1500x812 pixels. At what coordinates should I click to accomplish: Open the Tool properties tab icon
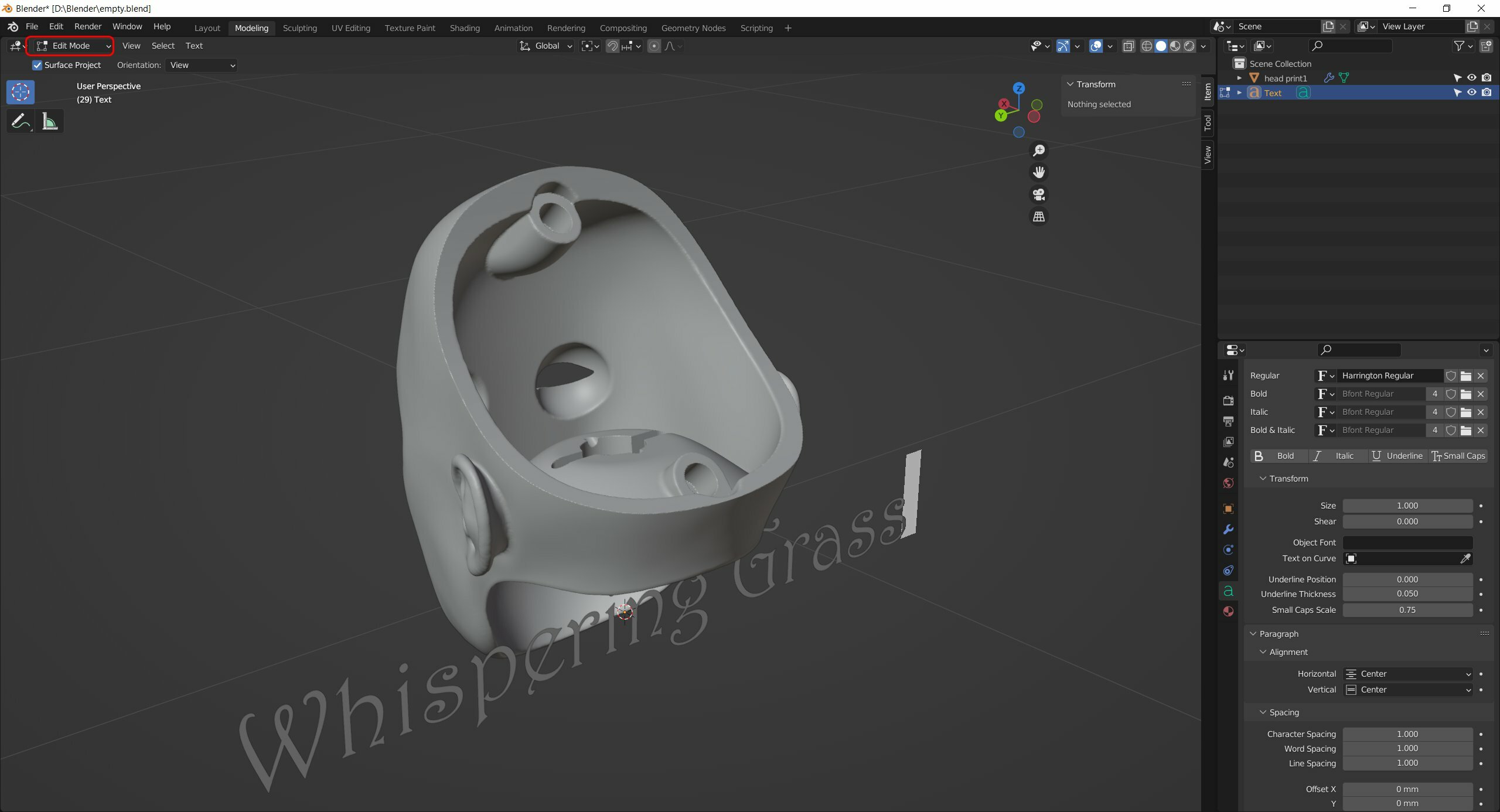[1228, 376]
